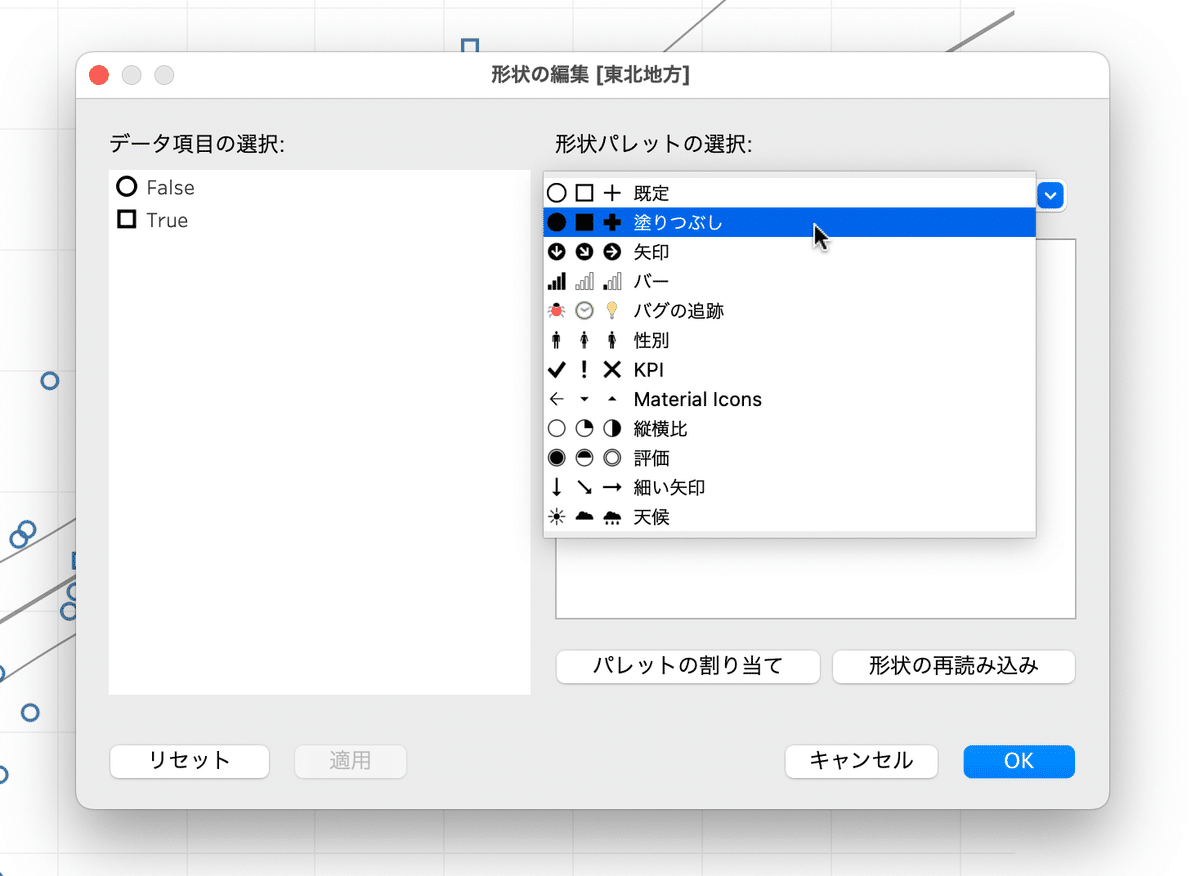Close the 形状の編集 dialog with red button

[98, 75]
